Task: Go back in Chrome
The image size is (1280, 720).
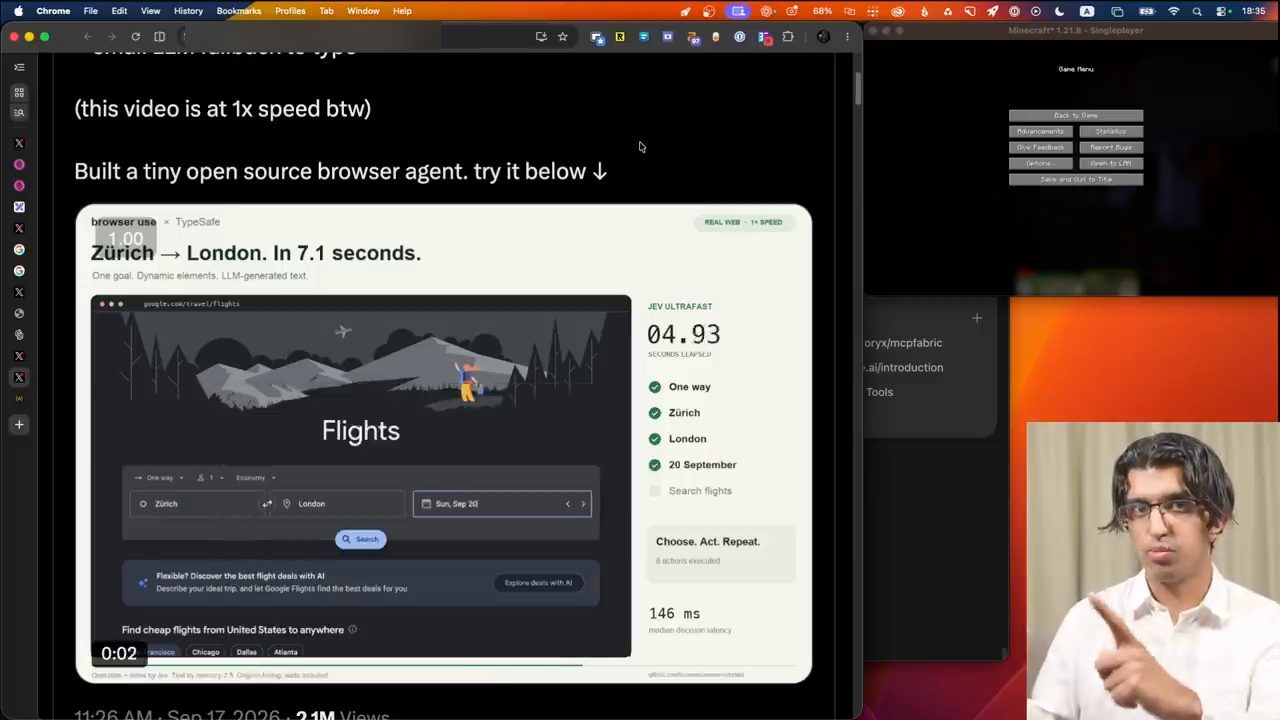Action: point(88,37)
